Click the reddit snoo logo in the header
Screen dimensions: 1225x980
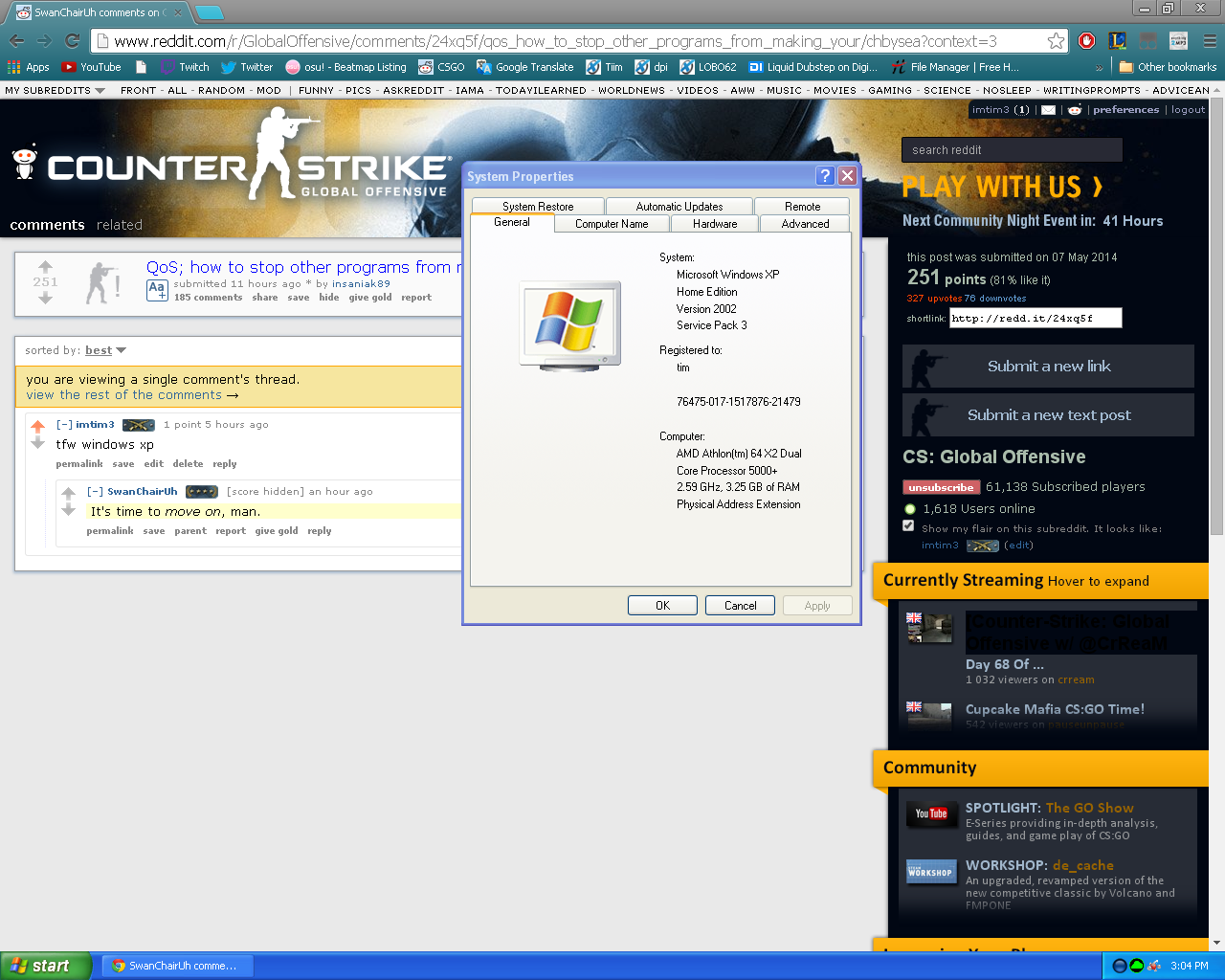25,162
